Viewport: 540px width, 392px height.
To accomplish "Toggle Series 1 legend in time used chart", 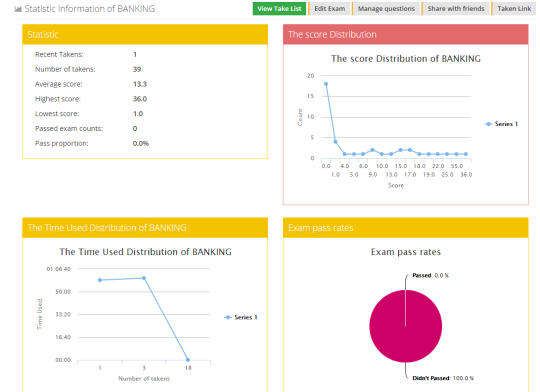I will (241, 317).
